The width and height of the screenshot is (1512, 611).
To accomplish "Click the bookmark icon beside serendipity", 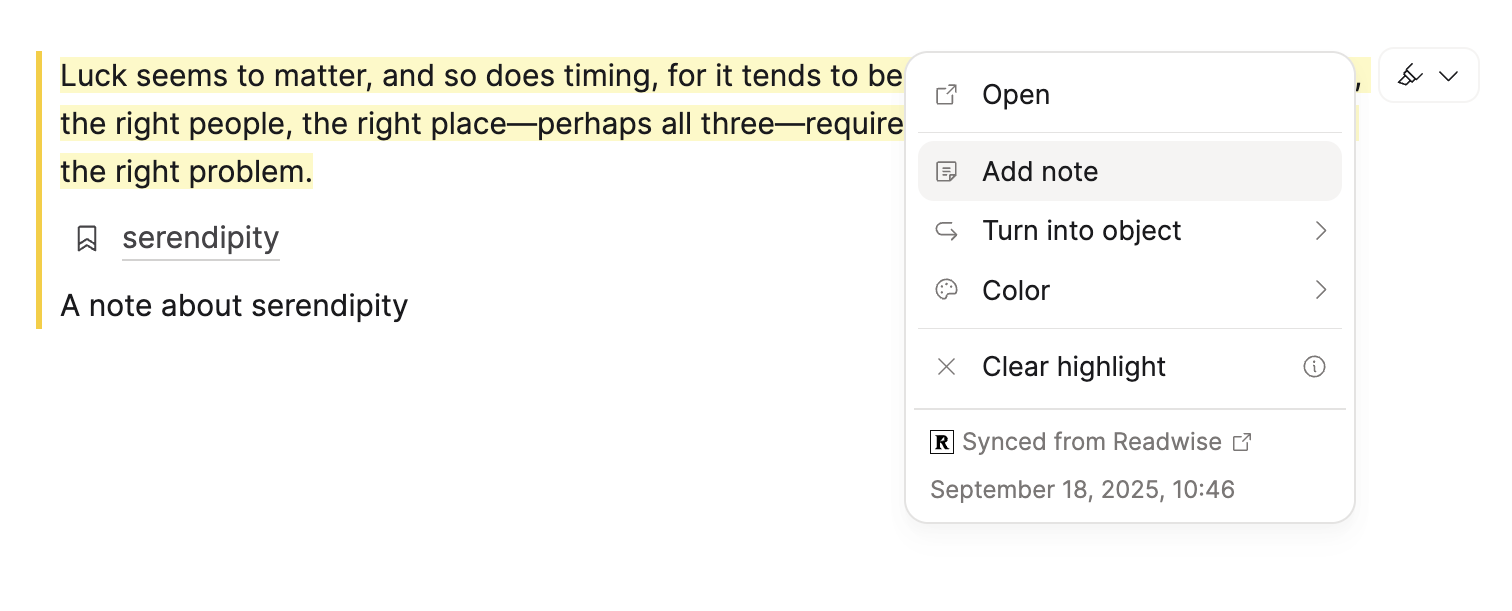I will [x=87, y=238].
